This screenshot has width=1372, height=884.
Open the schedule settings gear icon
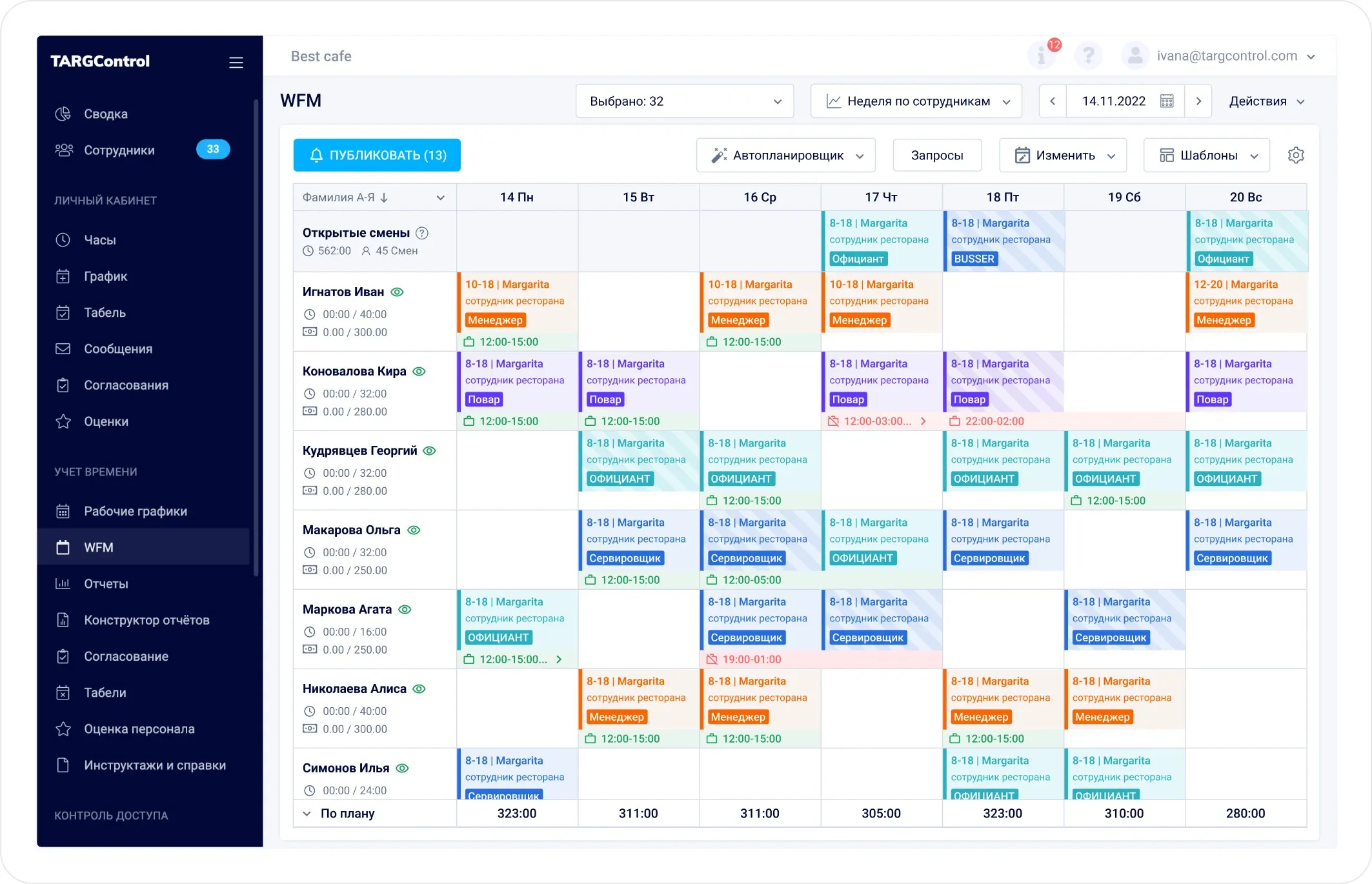tap(1296, 156)
